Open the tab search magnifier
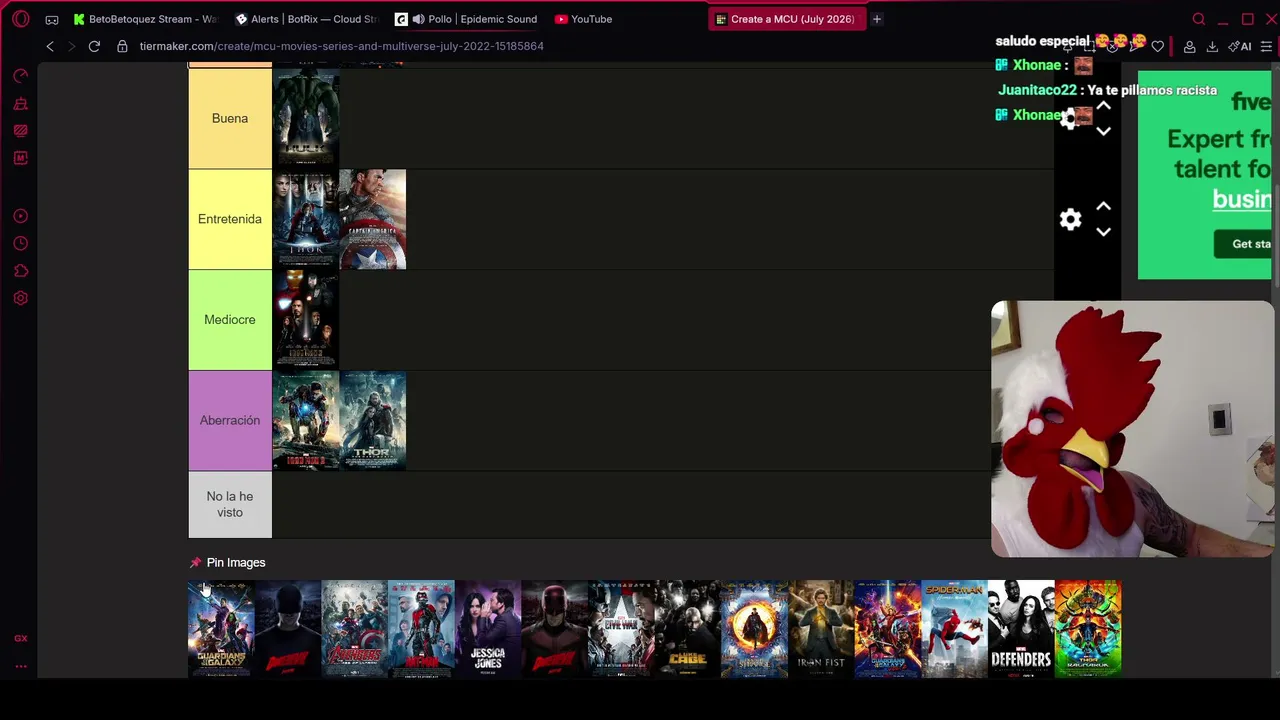The height and width of the screenshot is (720, 1280). (1199, 19)
